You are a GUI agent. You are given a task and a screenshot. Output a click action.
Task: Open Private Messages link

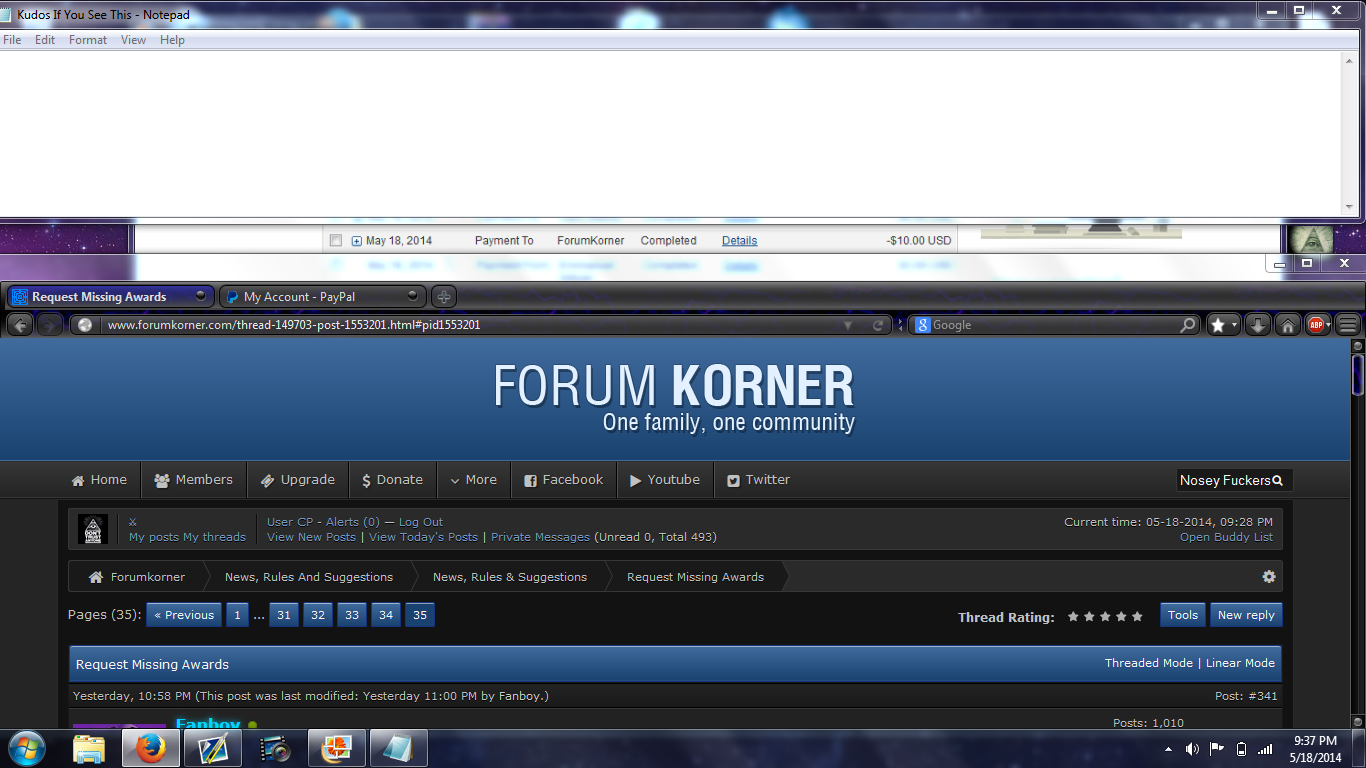541,537
